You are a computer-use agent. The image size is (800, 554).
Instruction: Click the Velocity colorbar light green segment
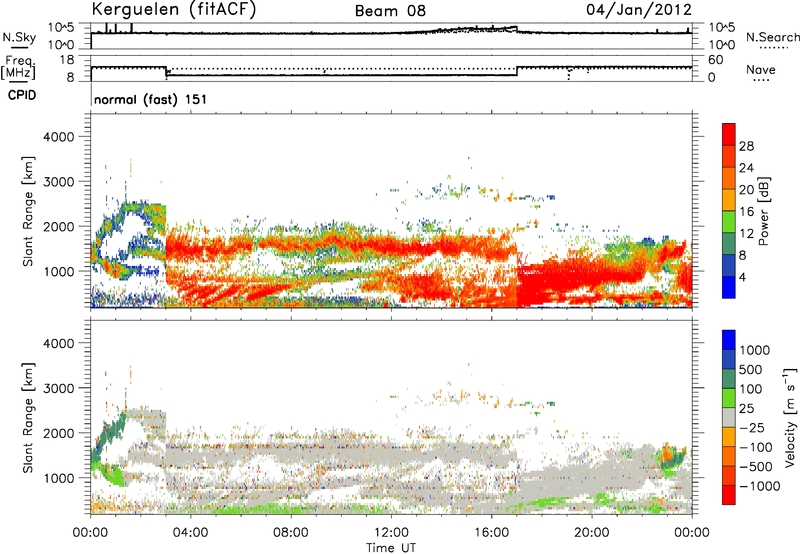[x=729, y=398]
